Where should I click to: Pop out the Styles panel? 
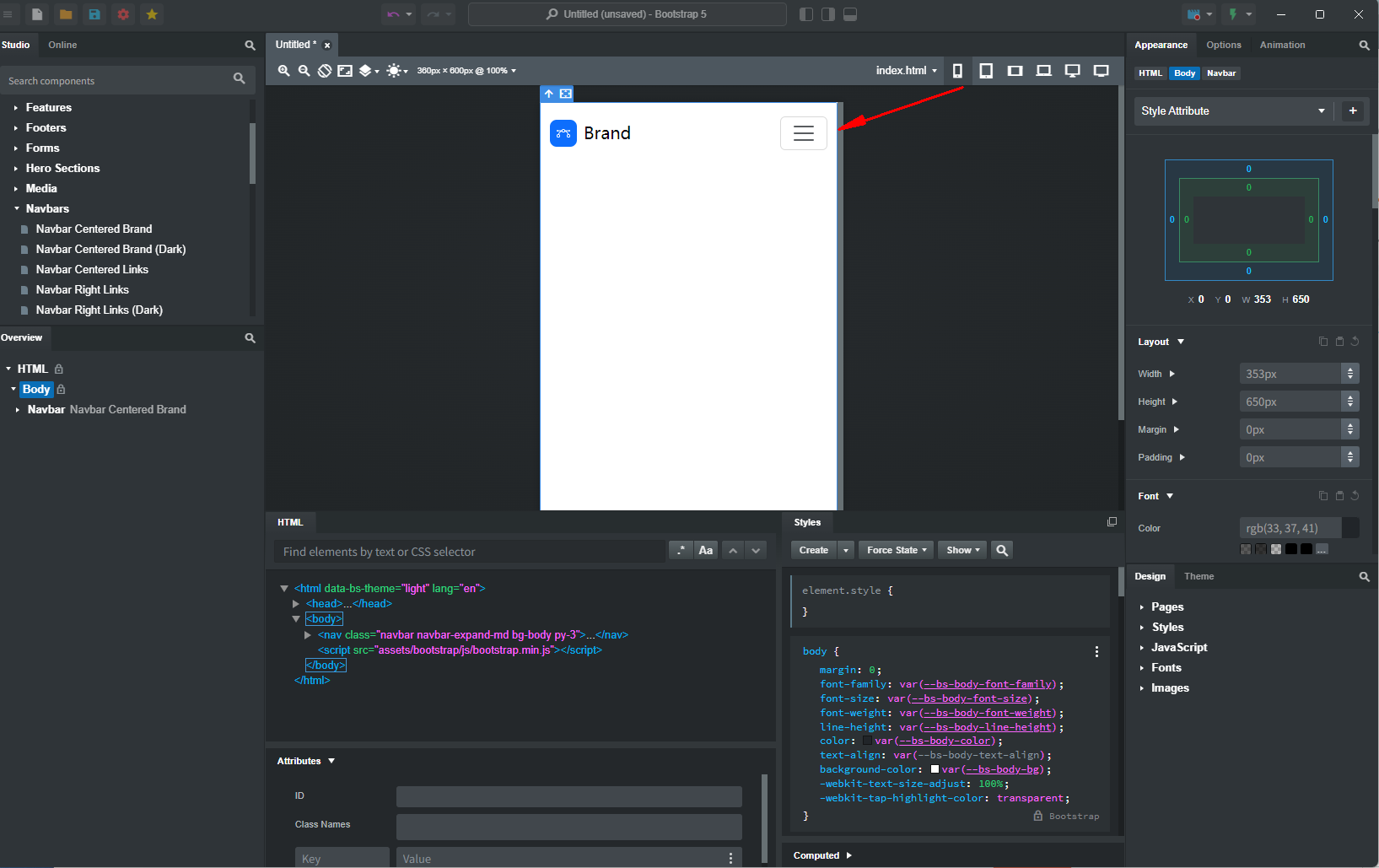[x=1112, y=522]
